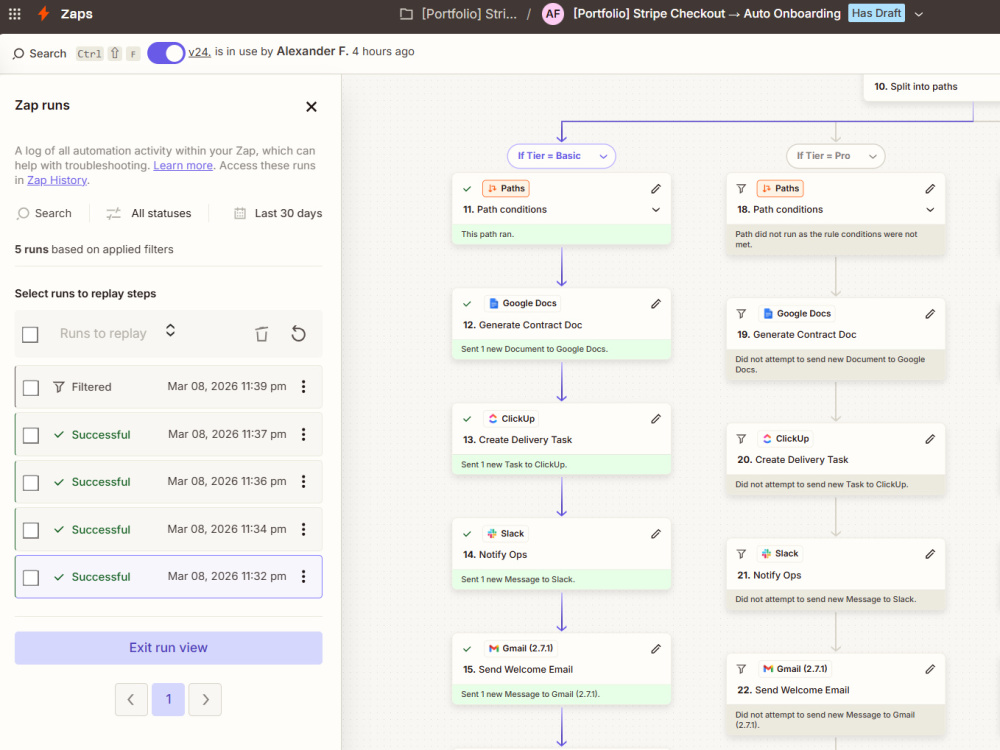Screen dimensions: 1000x750
Task: Click the Google Docs badge on step 12
Action: coord(523,304)
